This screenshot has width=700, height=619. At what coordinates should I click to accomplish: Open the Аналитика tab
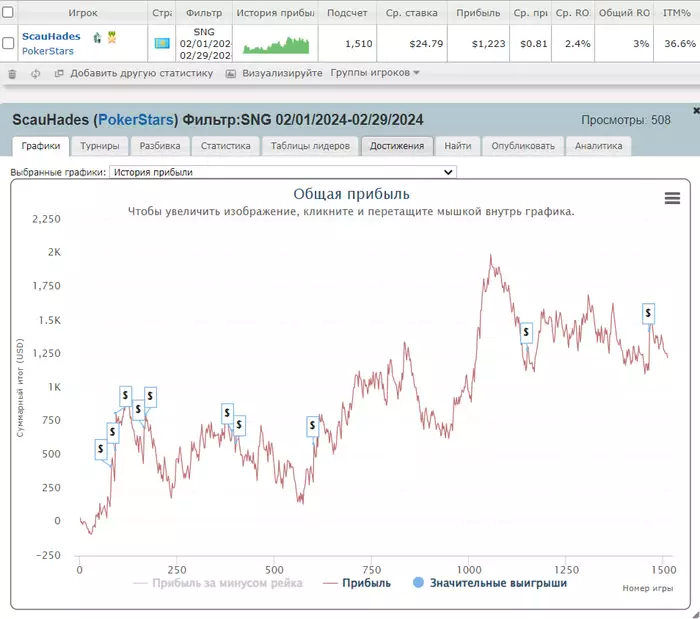pyautogui.click(x=598, y=146)
